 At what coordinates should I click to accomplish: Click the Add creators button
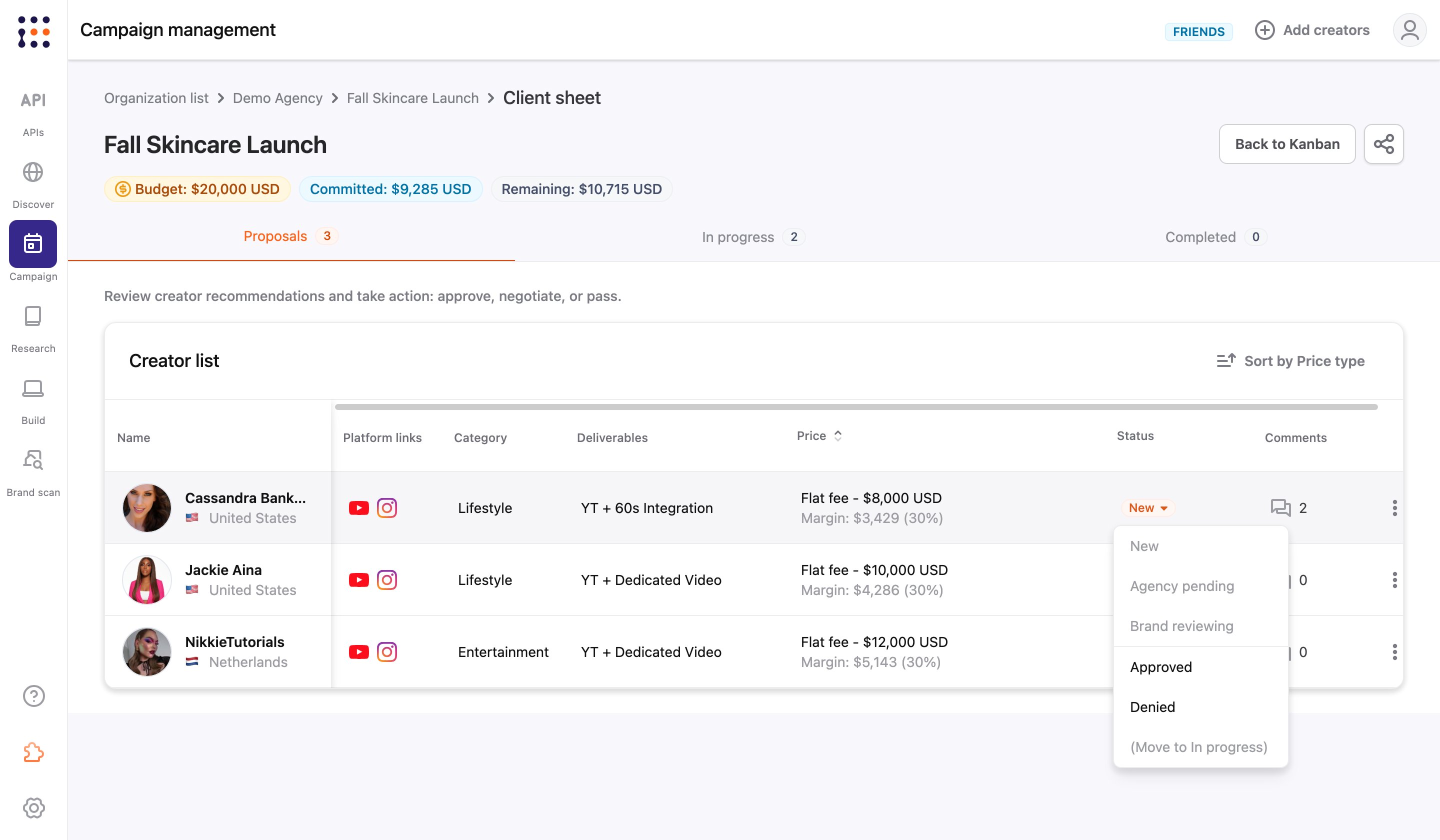click(x=1312, y=30)
